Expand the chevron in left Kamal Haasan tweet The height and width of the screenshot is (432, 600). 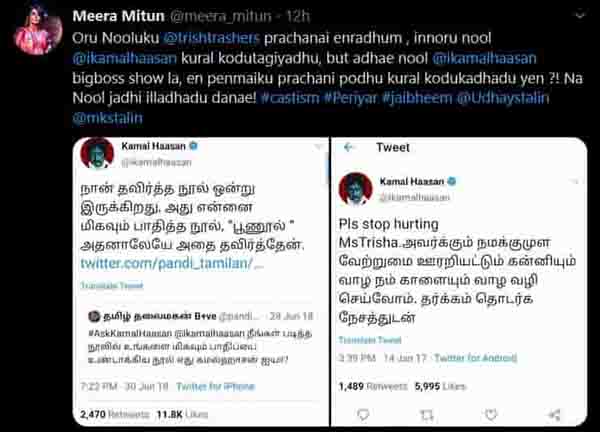[318, 147]
